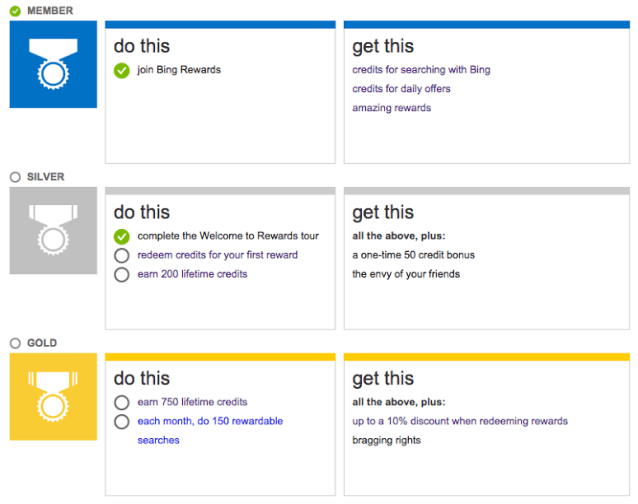Open 'credits for daily offers' link
638x504 pixels.
tap(401, 89)
